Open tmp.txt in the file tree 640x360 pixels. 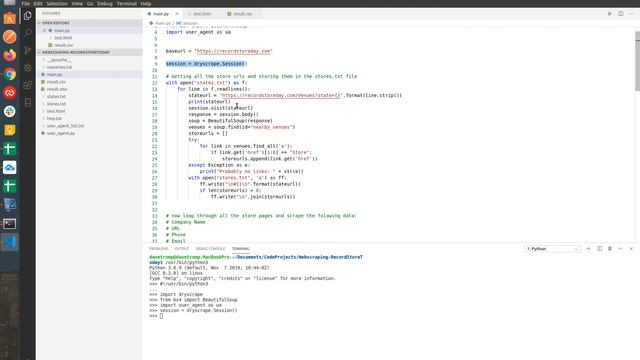(x=54, y=119)
